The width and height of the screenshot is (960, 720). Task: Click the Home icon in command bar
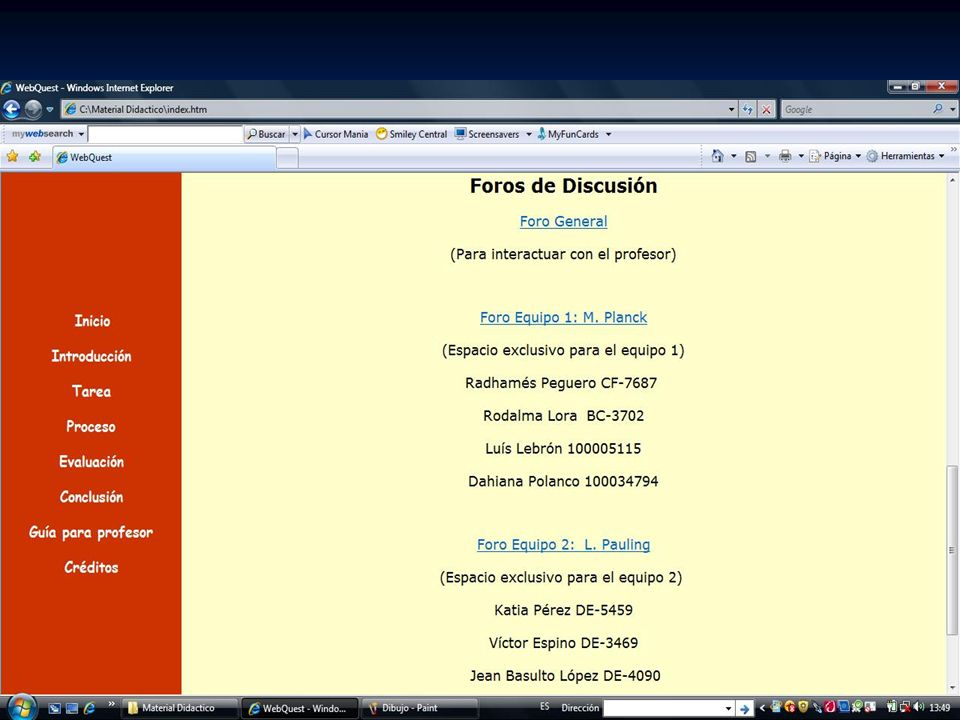coord(718,156)
